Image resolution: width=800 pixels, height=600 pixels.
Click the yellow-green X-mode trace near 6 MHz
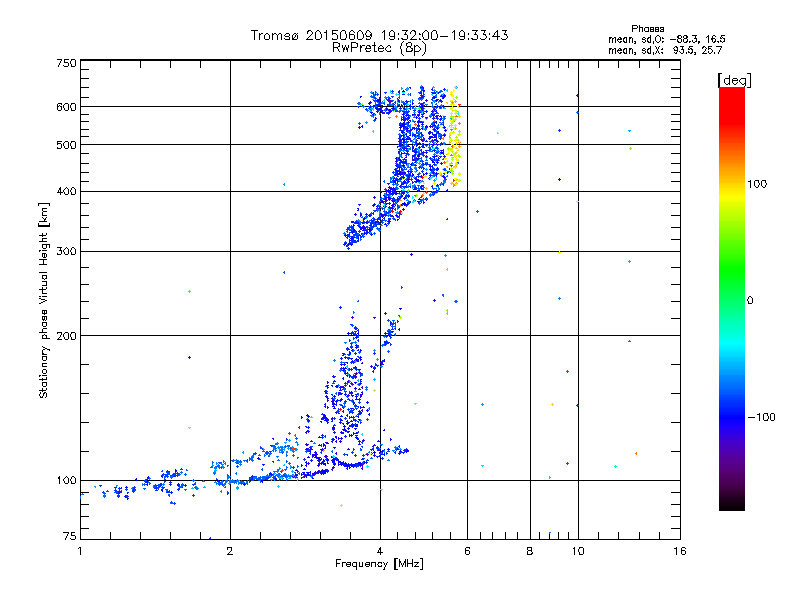point(454,138)
